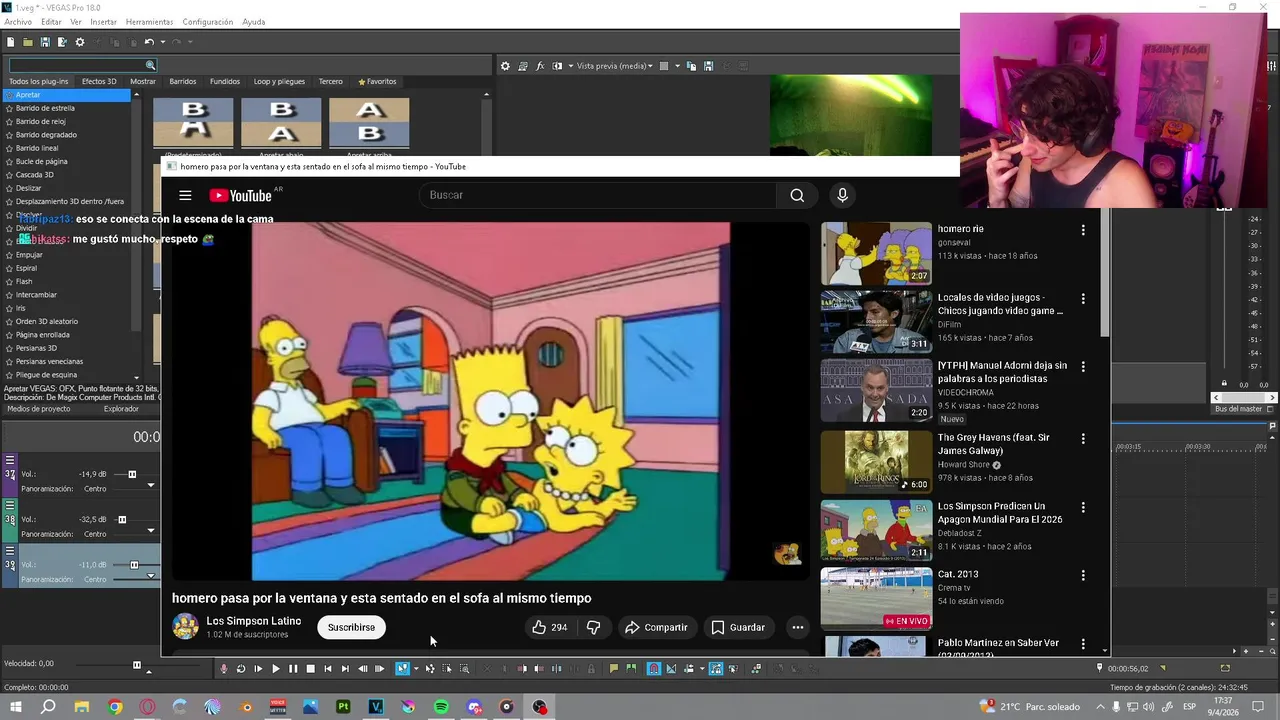1280x720 pixels.
Task: Go to end of project
Action: [x=345, y=669]
